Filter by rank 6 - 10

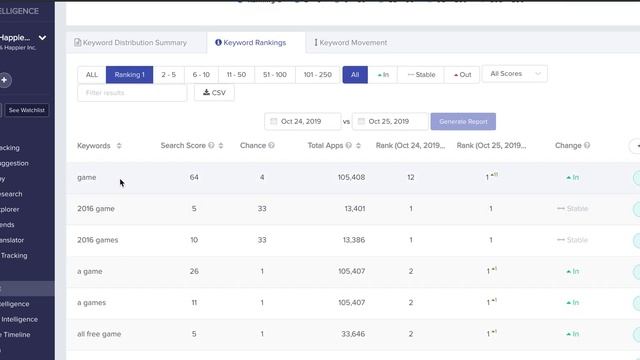coord(201,75)
